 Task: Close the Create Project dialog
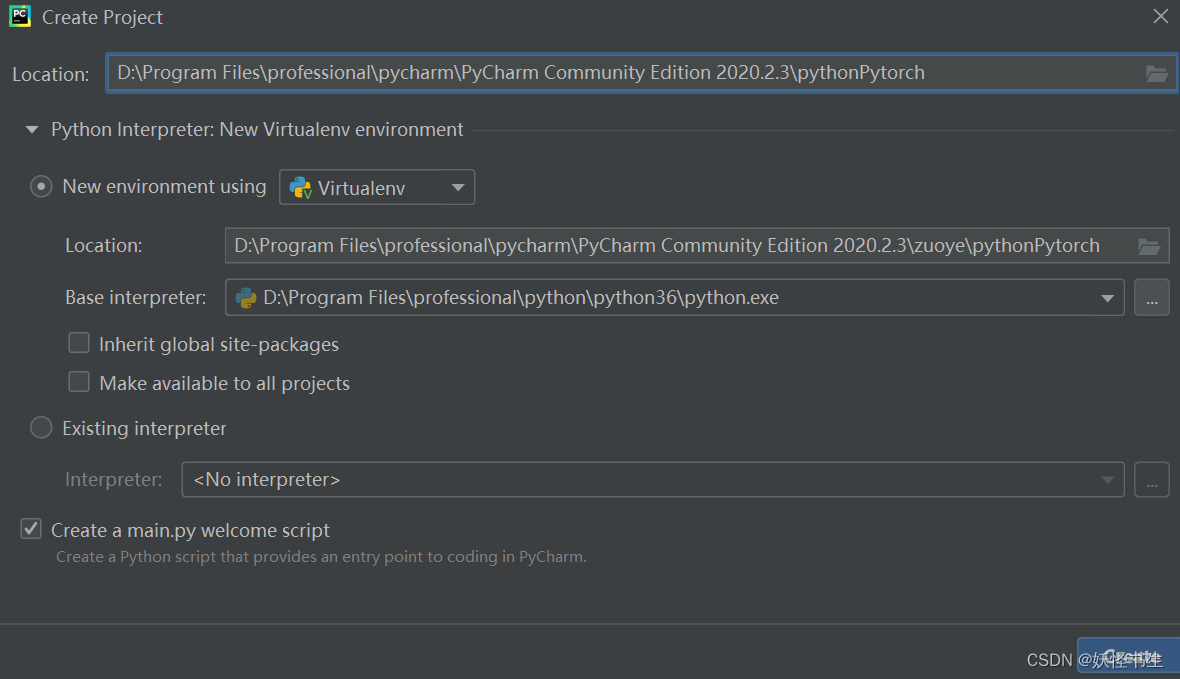pyautogui.click(x=1160, y=17)
